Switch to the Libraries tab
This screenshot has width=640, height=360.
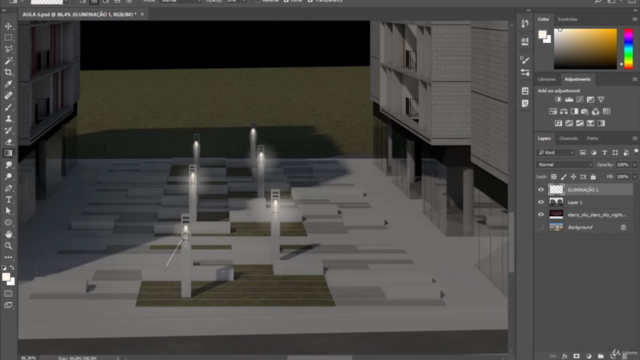tap(547, 79)
